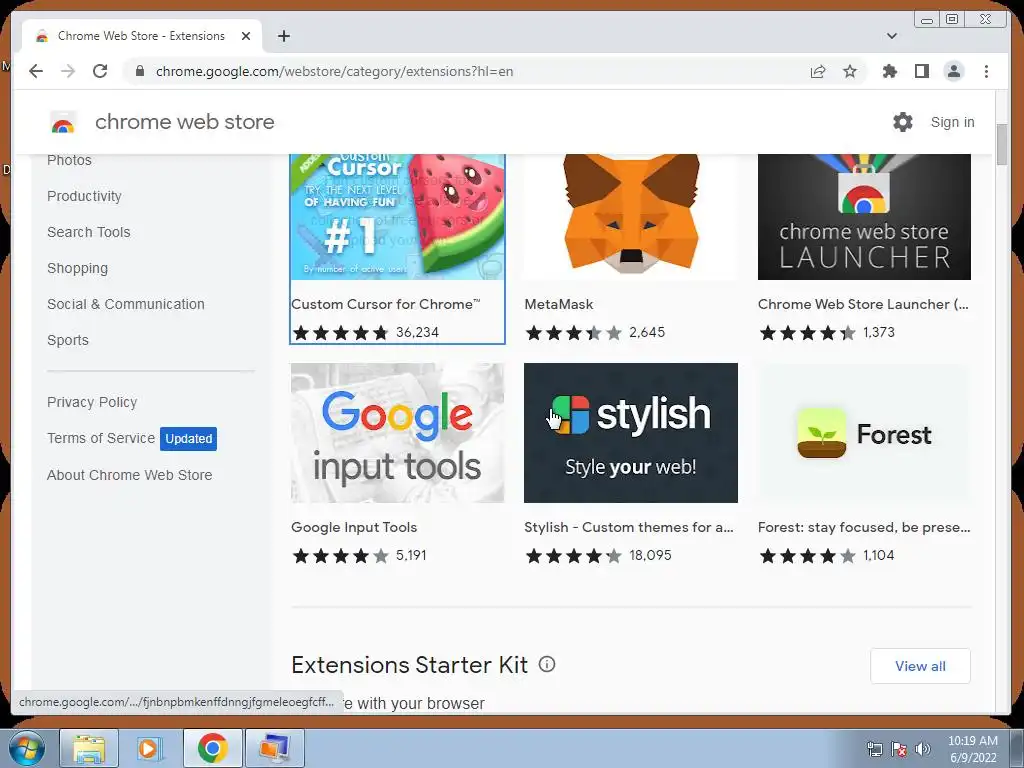Select the Photos category
1024x768 pixels.
69,160
